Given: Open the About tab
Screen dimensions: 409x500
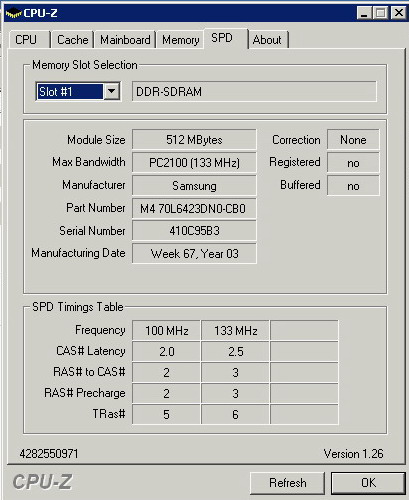Looking at the screenshot, I should (x=267, y=40).
